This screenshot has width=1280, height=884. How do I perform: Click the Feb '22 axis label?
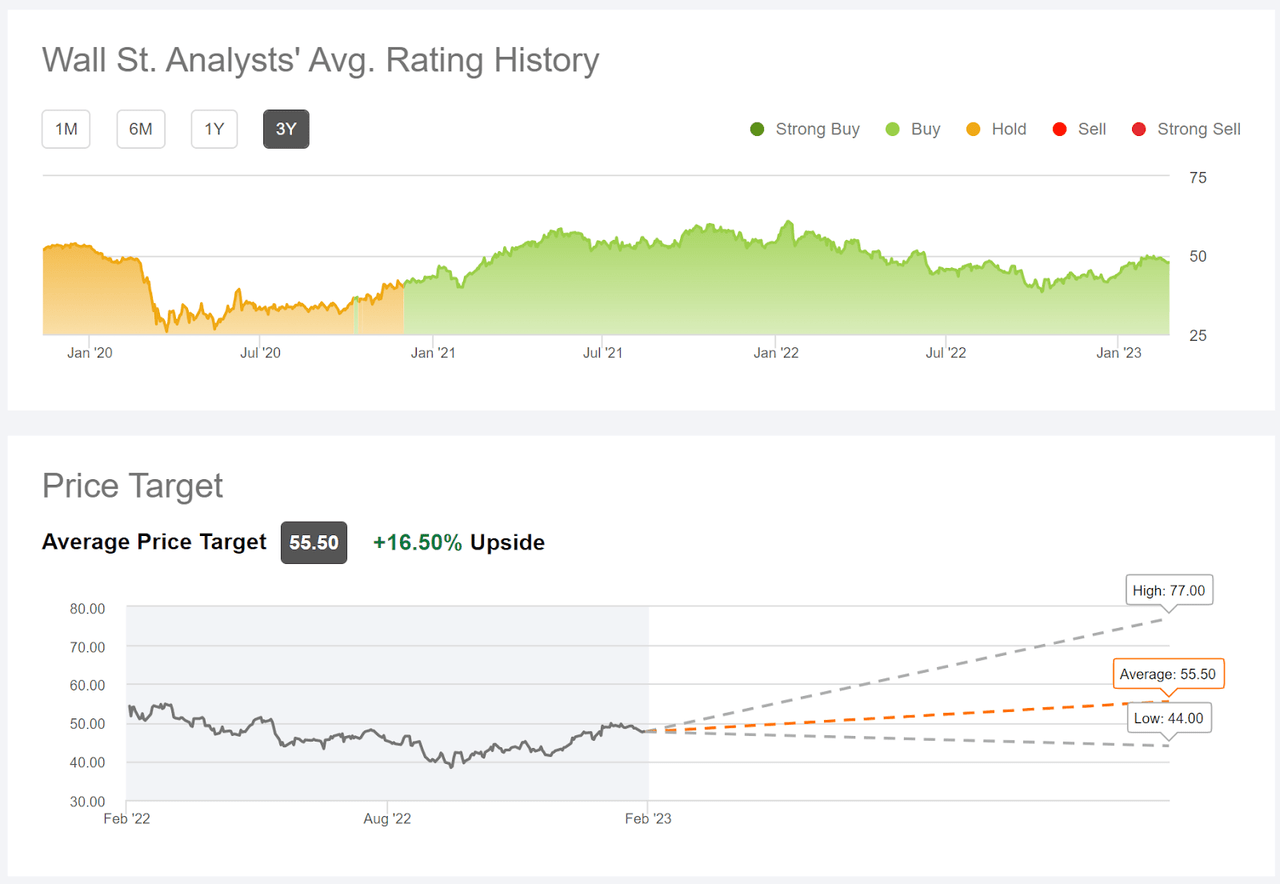click(x=127, y=819)
